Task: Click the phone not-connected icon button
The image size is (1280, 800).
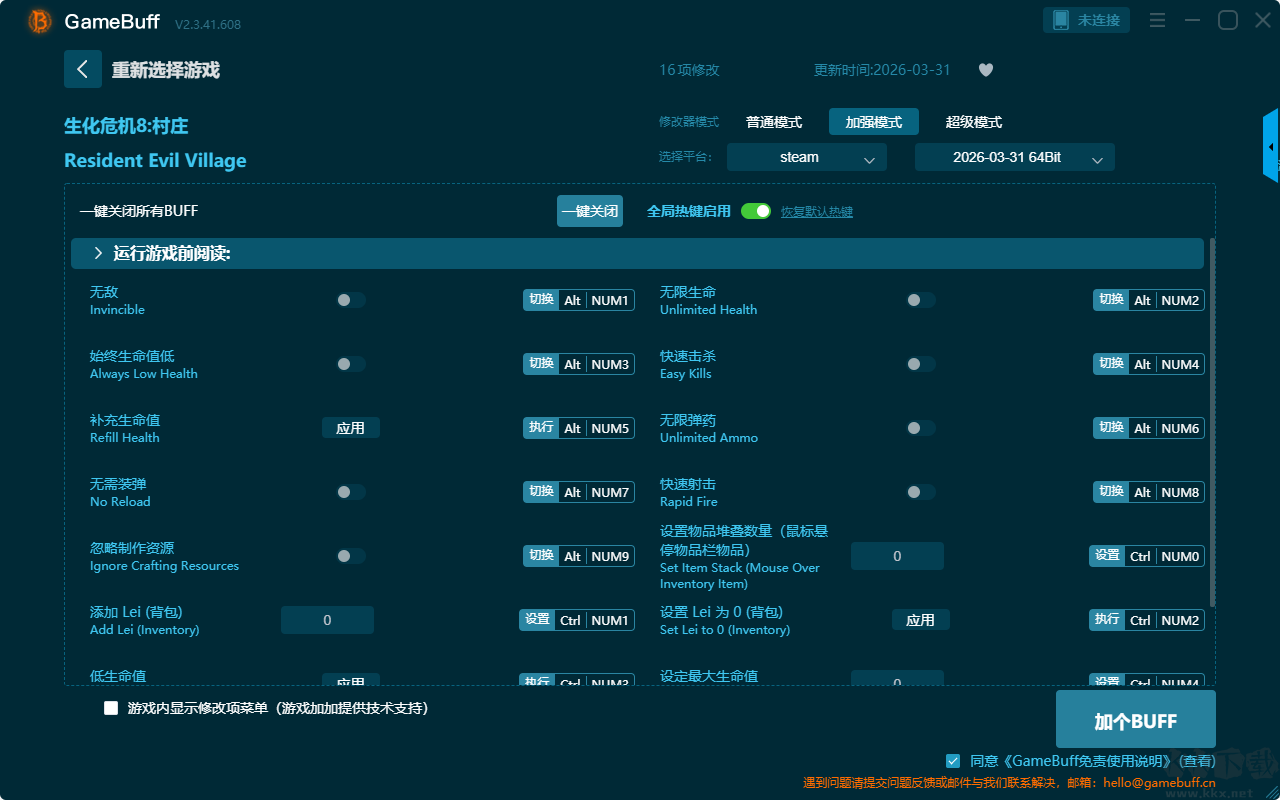Action: [1087, 20]
